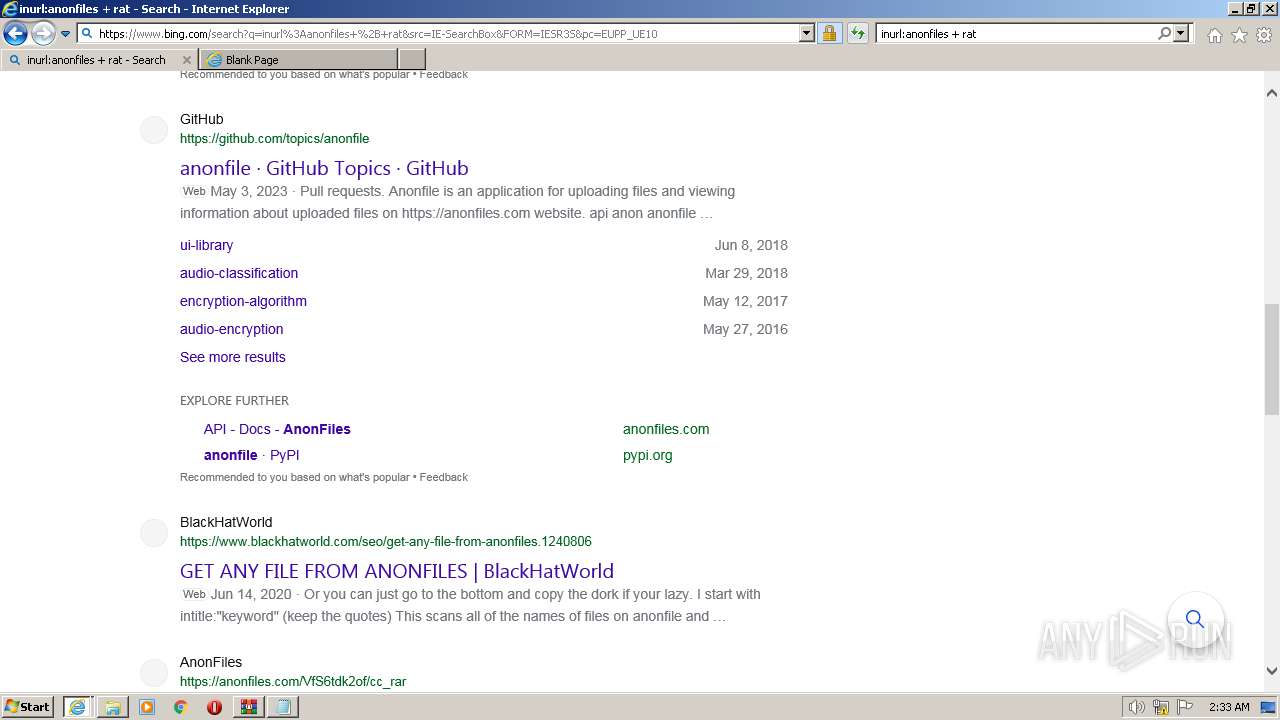The width and height of the screenshot is (1280, 720).
Task: Open GET ANY FILE FROM ANONFILES result
Action: [x=397, y=571]
